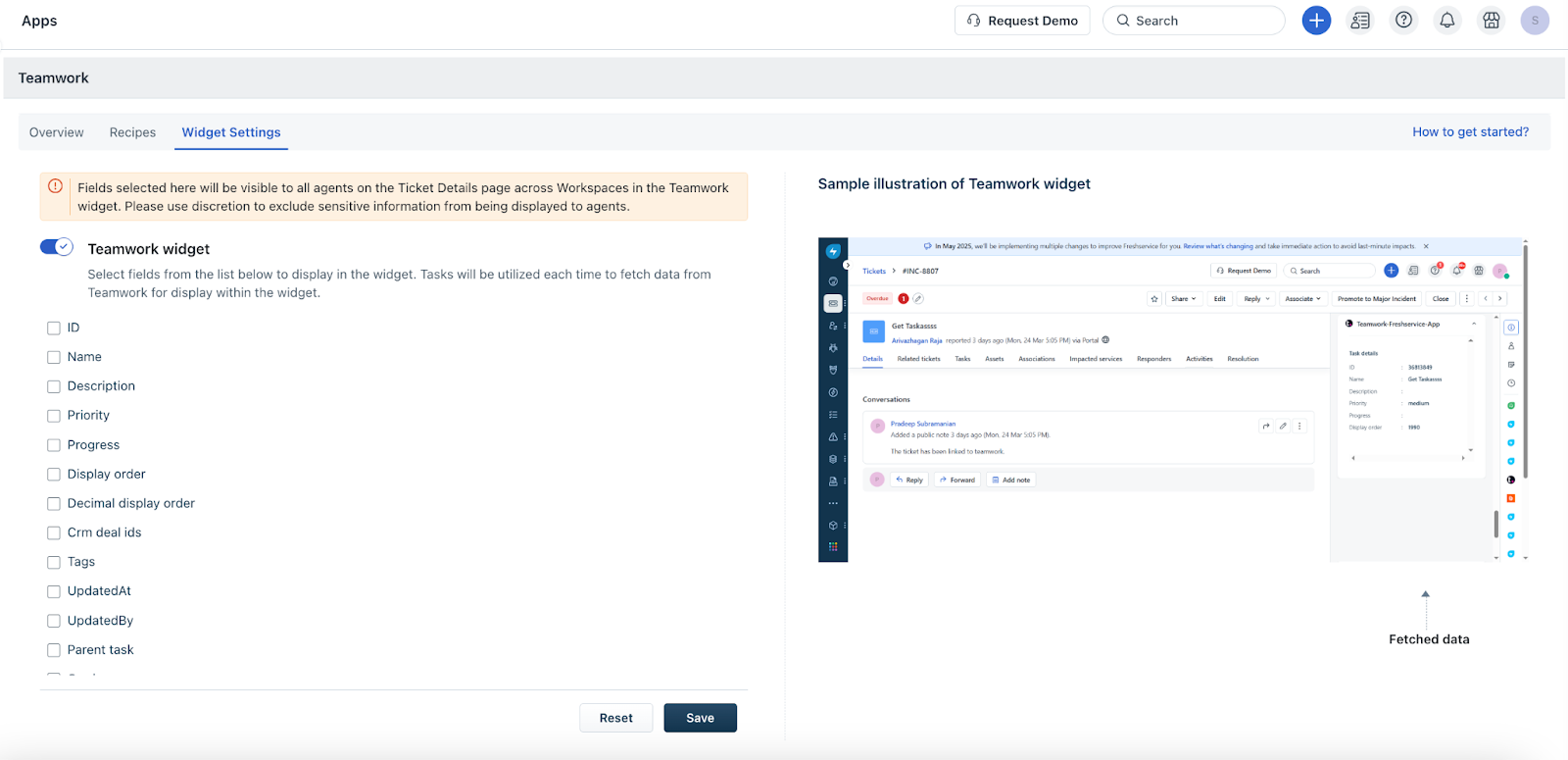
Task: Click the Reset button
Action: tap(616, 718)
